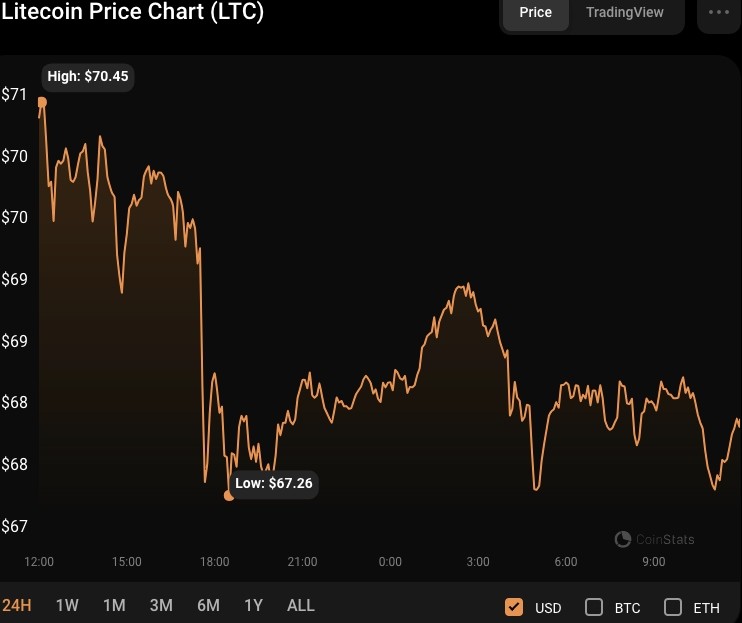Viewport: 742px width, 623px height.
Task: Enable the ETH currency checkbox
Action: point(673,607)
